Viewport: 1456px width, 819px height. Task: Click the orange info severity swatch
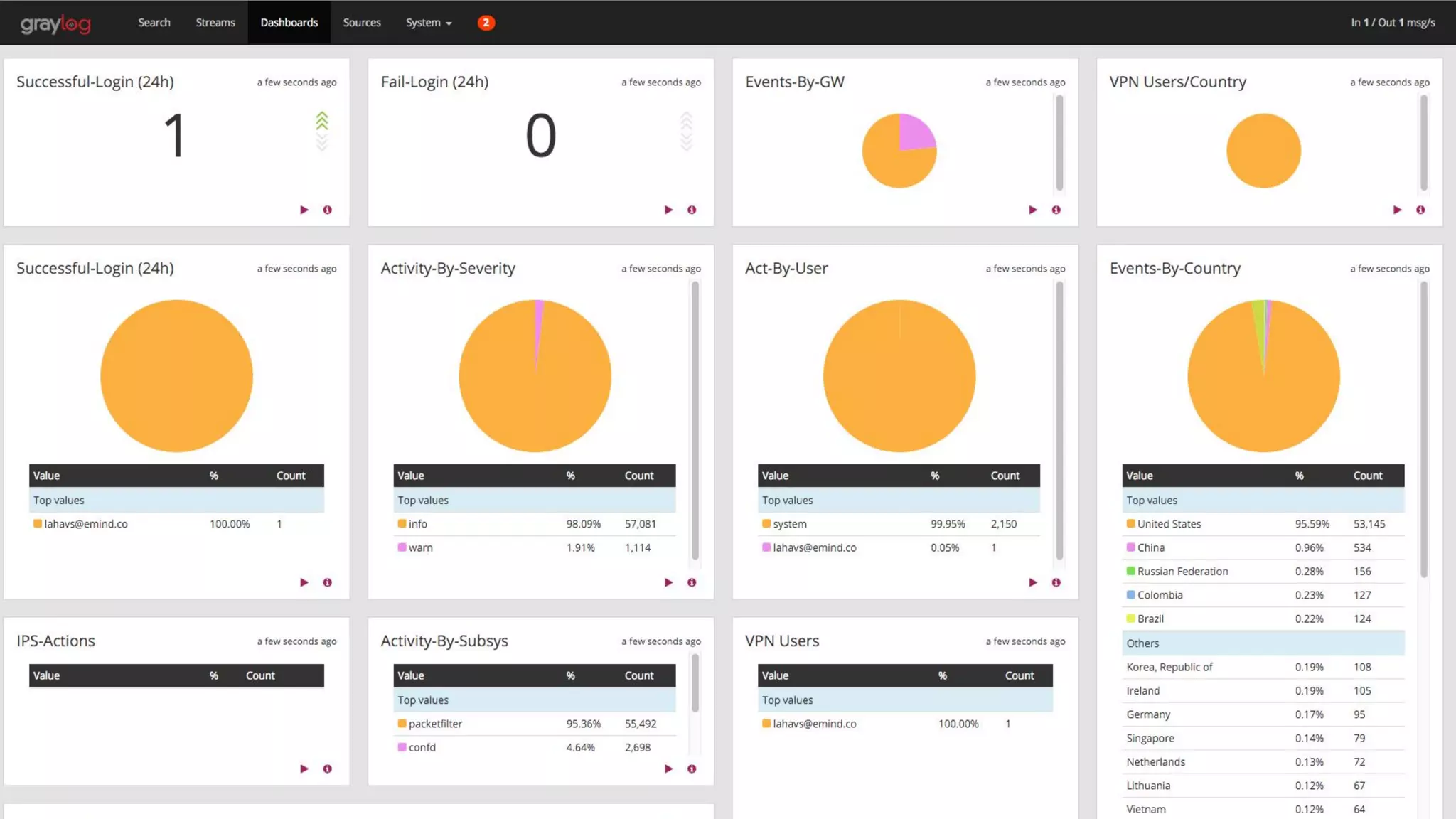[402, 524]
